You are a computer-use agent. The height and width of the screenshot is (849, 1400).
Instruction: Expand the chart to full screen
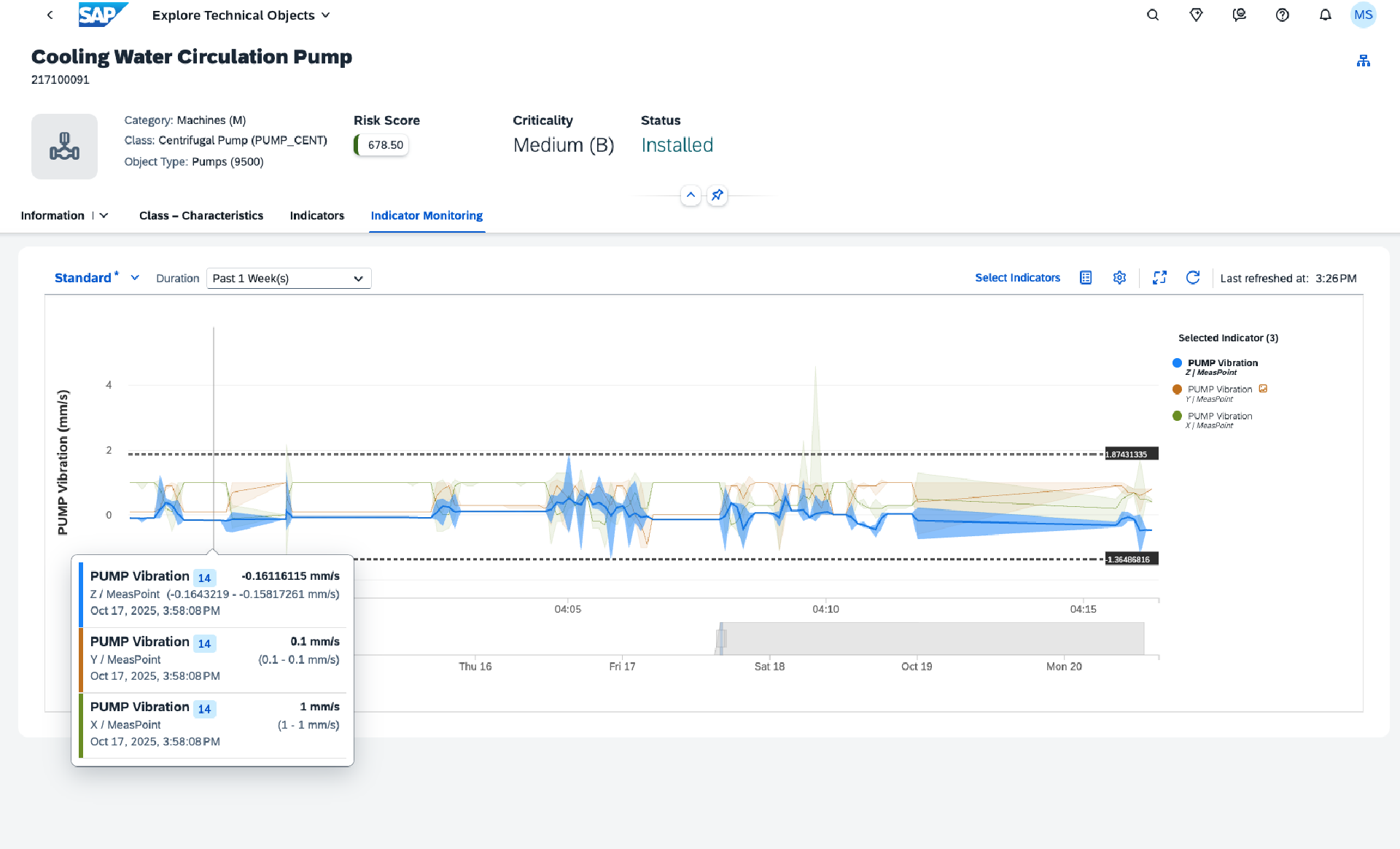(x=1160, y=277)
